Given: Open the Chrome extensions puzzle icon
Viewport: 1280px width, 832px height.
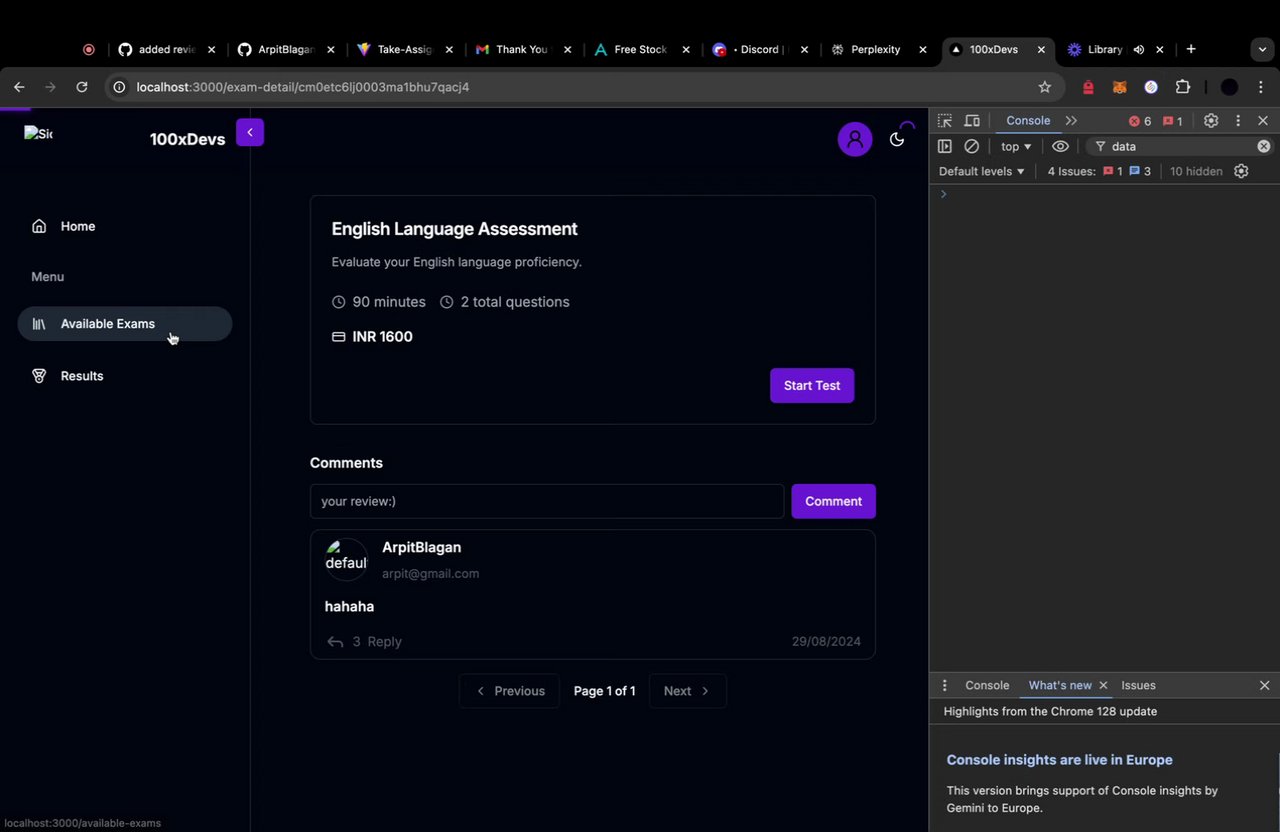Looking at the screenshot, I should point(1183,87).
